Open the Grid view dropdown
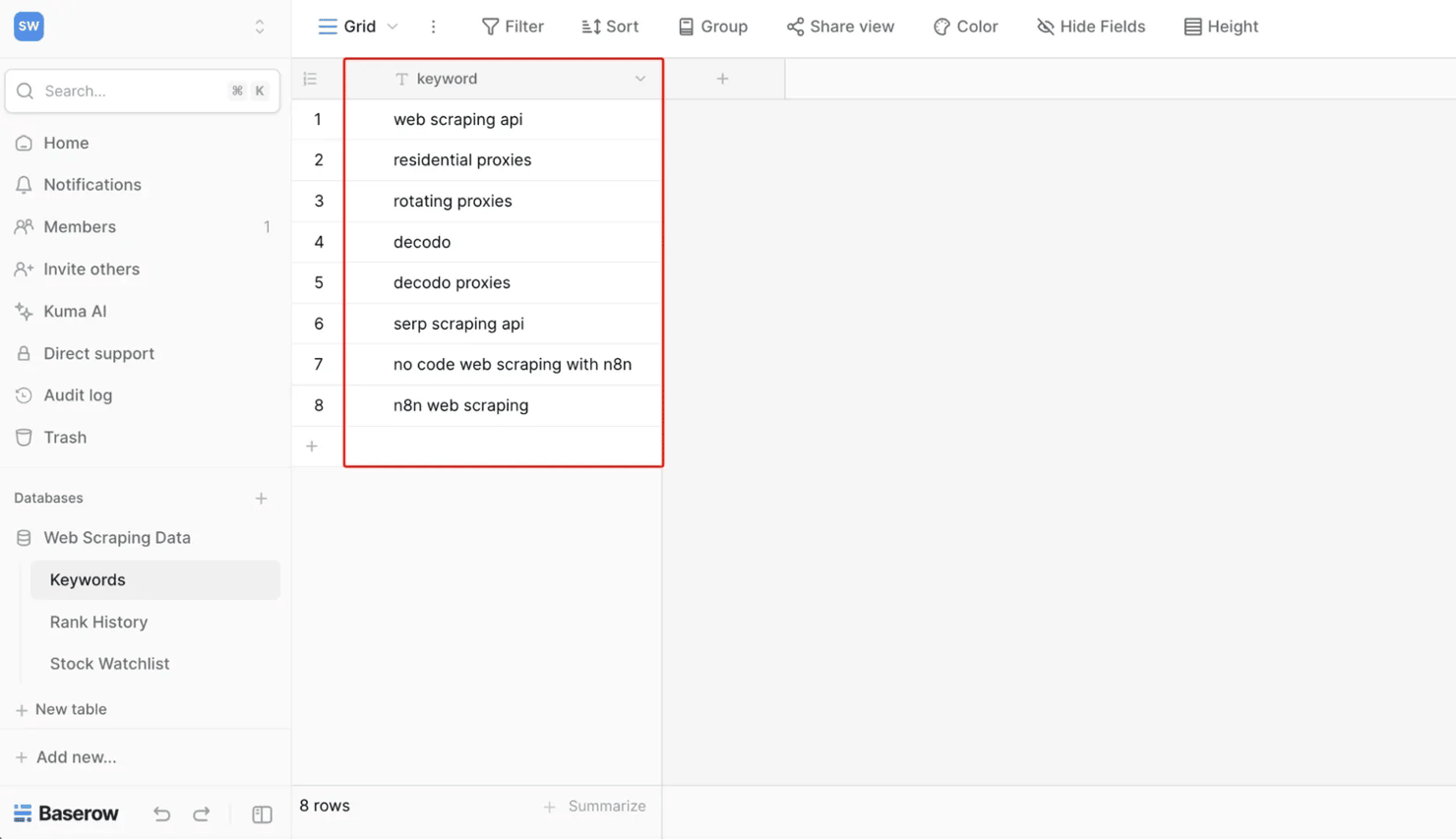Screen dimensions: 1456x839 pos(358,27)
